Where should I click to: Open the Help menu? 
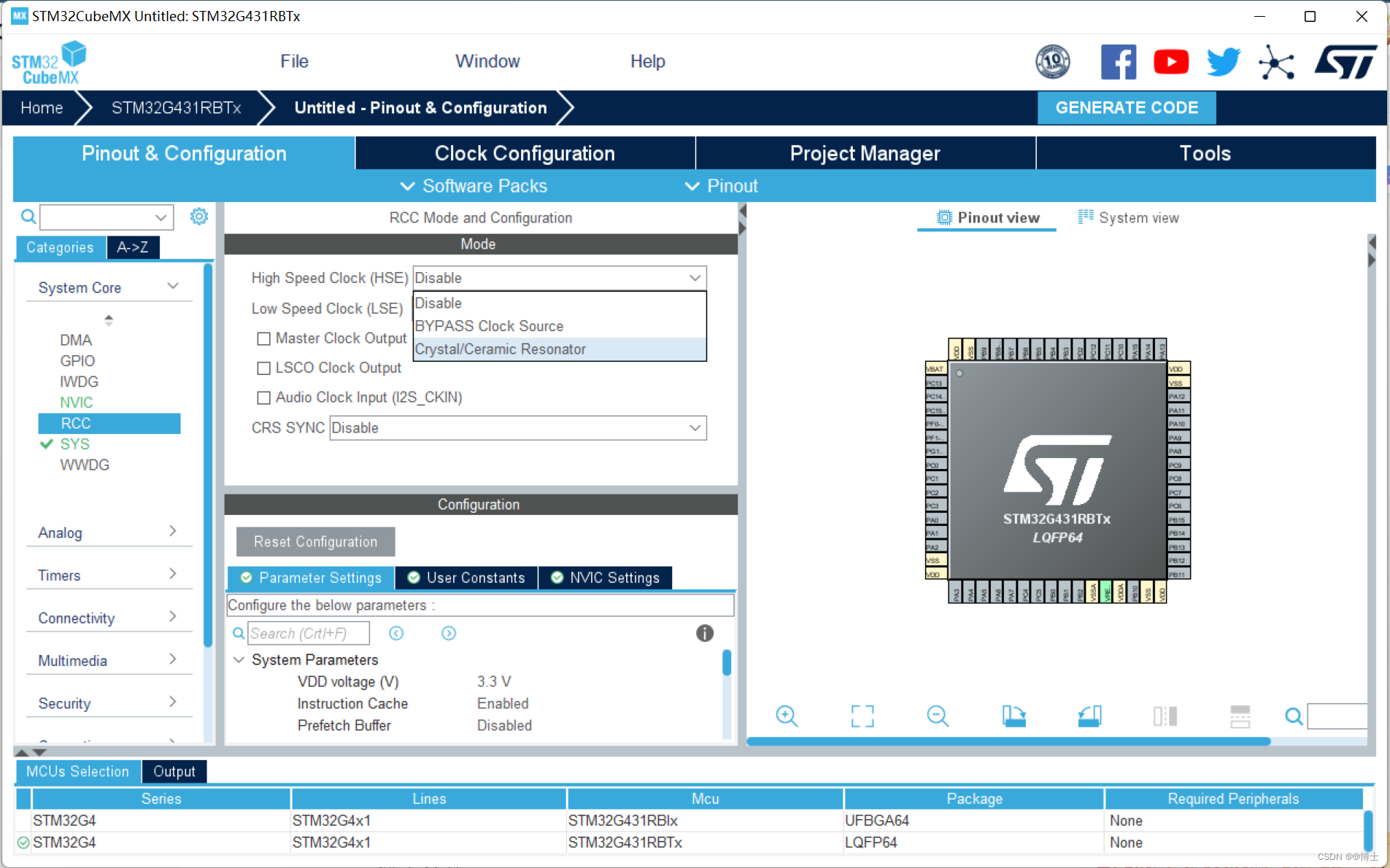[x=647, y=61]
